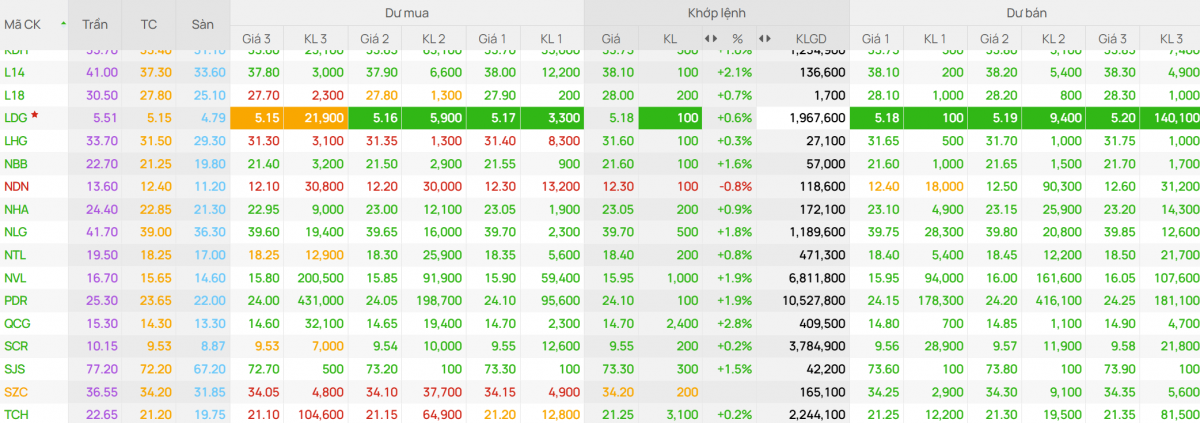This screenshot has height=423, width=1200.
Task: Click the green sort arrow beside Mã CK
Action: (64, 23)
